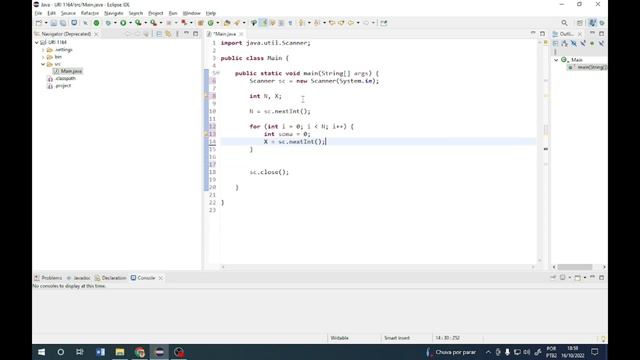Switch to the Declaration tab
The width and height of the screenshot is (640, 360).
click(111, 278)
